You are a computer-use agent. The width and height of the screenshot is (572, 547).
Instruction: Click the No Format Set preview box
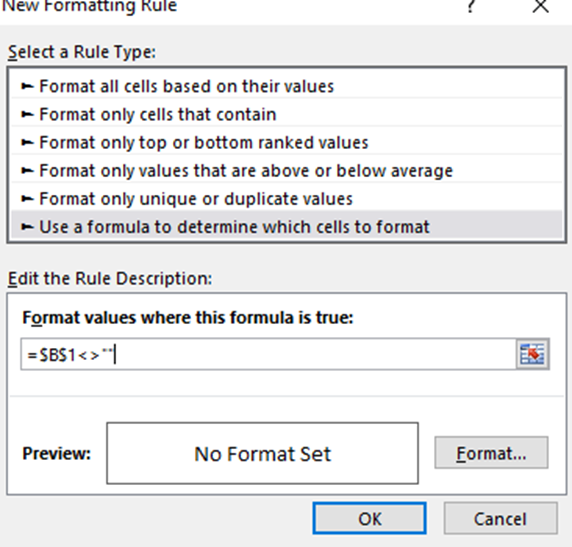(262, 453)
